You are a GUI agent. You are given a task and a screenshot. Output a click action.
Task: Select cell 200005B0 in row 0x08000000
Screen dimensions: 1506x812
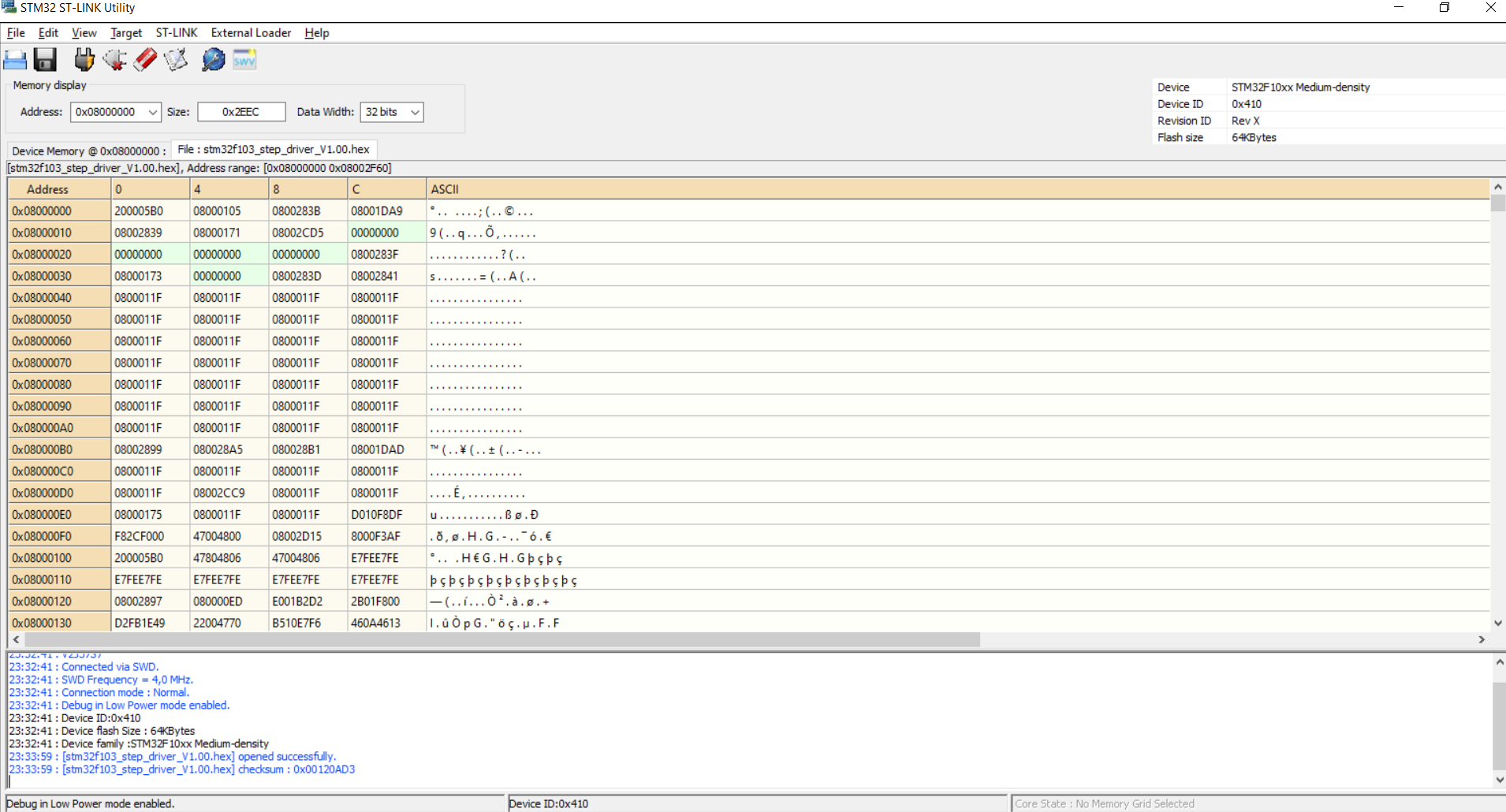tap(151, 211)
